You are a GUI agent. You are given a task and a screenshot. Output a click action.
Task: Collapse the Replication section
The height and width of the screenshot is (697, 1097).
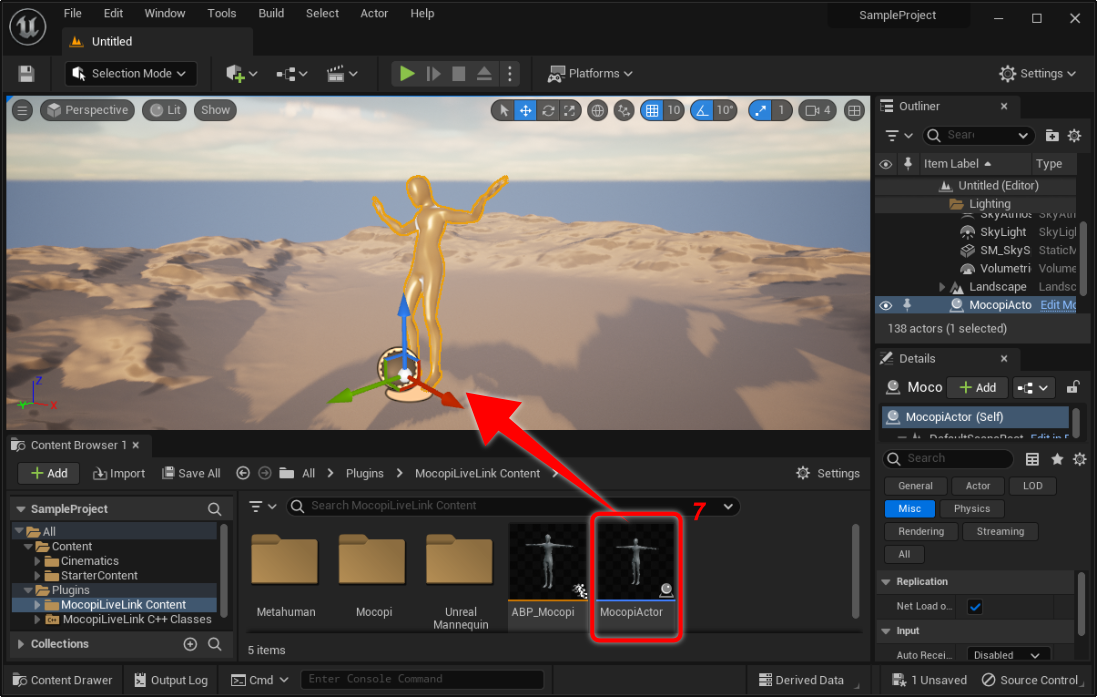coord(886,581)
